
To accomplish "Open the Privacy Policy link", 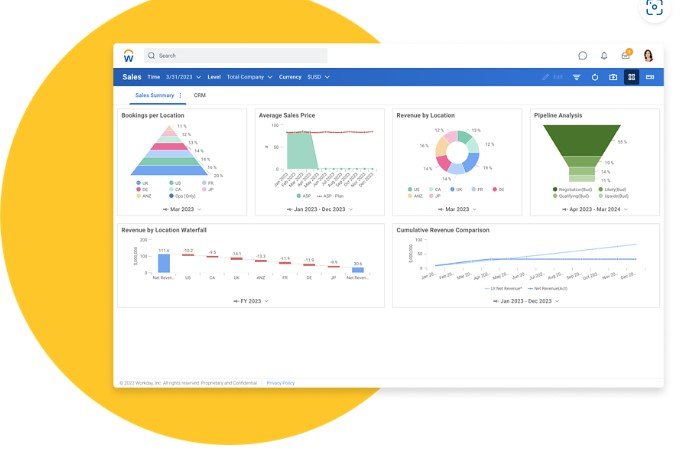I will 280,383.
